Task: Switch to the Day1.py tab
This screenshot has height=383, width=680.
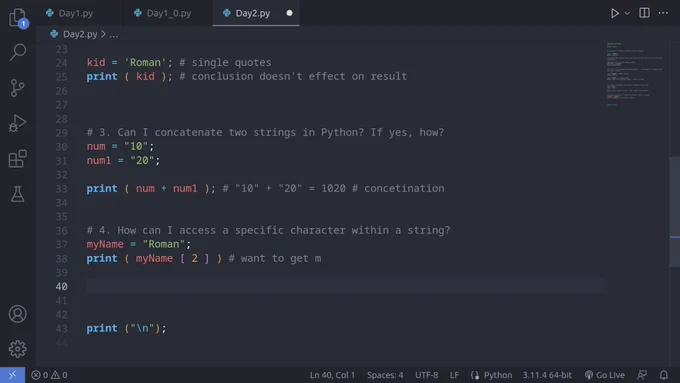Action: (x=75, y=13)
